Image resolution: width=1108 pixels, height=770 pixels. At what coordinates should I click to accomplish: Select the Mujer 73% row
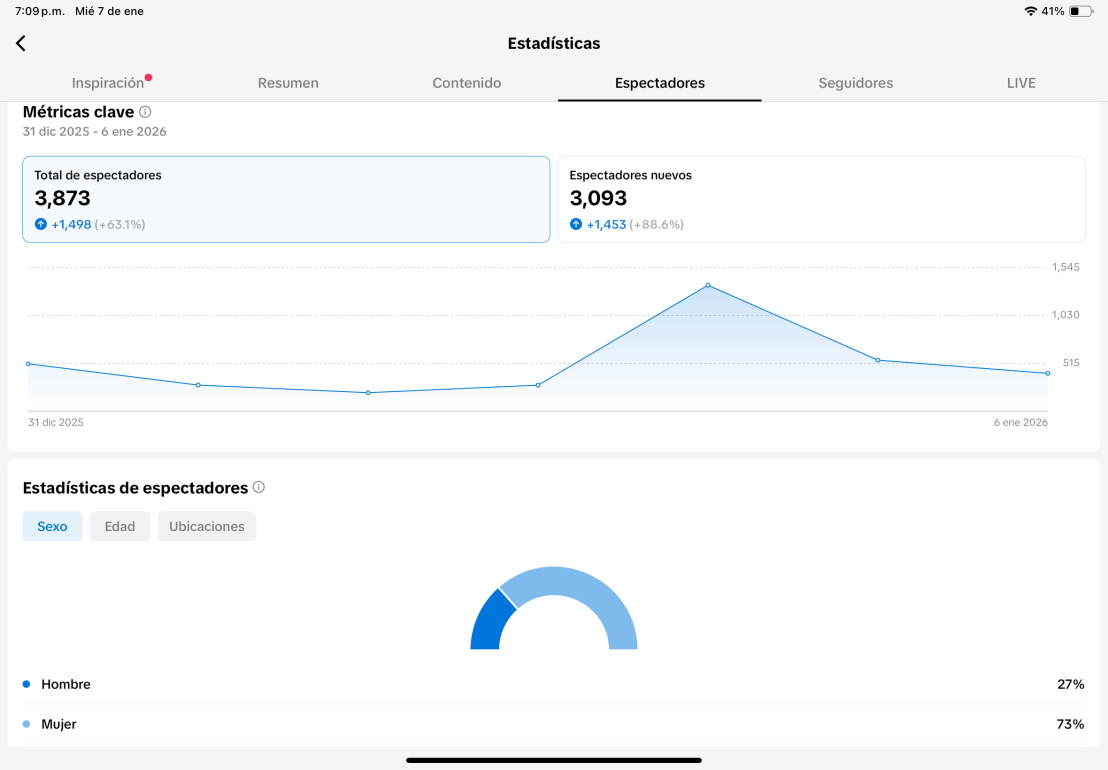[x=553, y=724]
